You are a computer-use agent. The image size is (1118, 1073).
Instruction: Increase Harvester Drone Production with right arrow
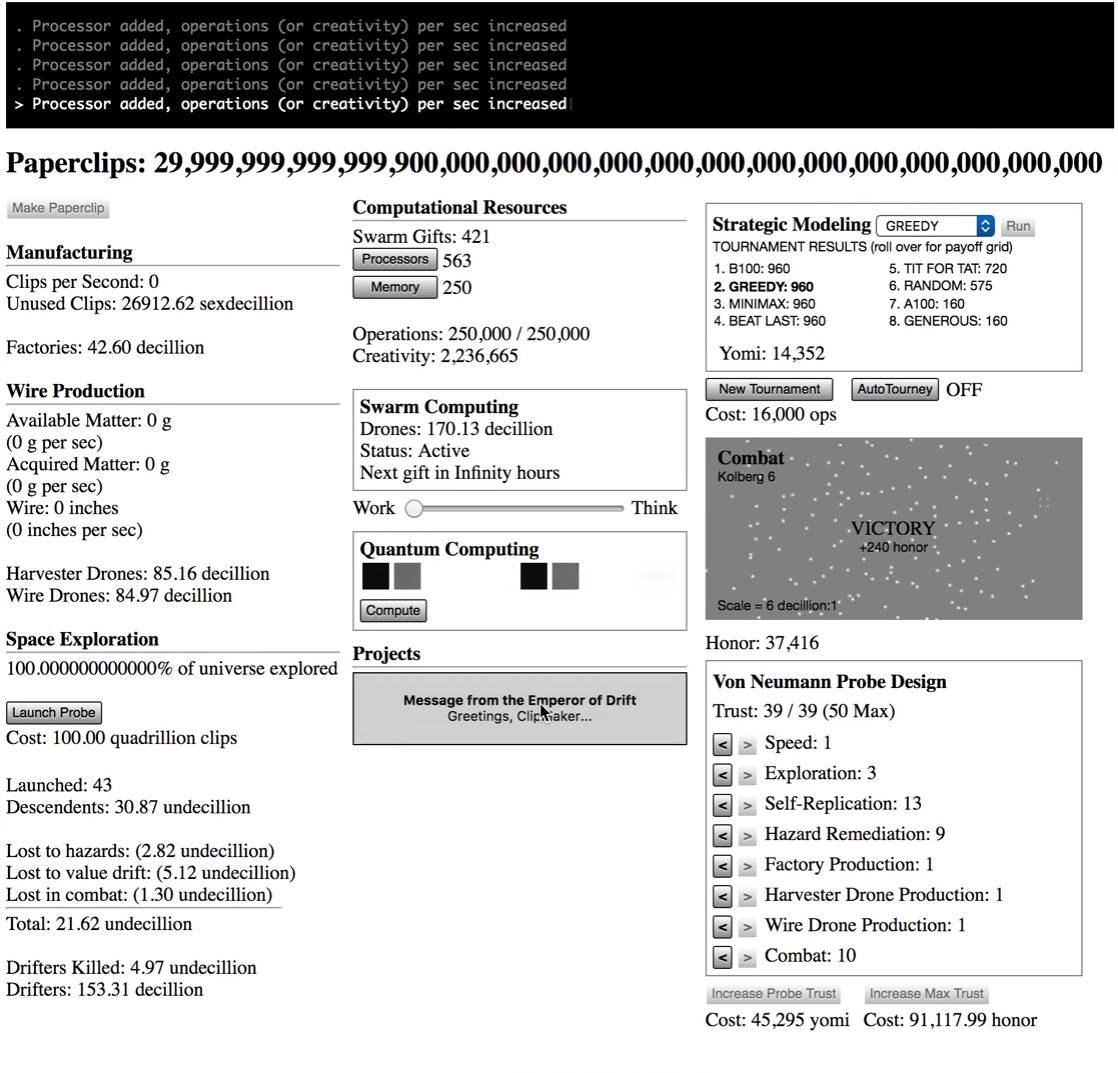click(747, 897)
